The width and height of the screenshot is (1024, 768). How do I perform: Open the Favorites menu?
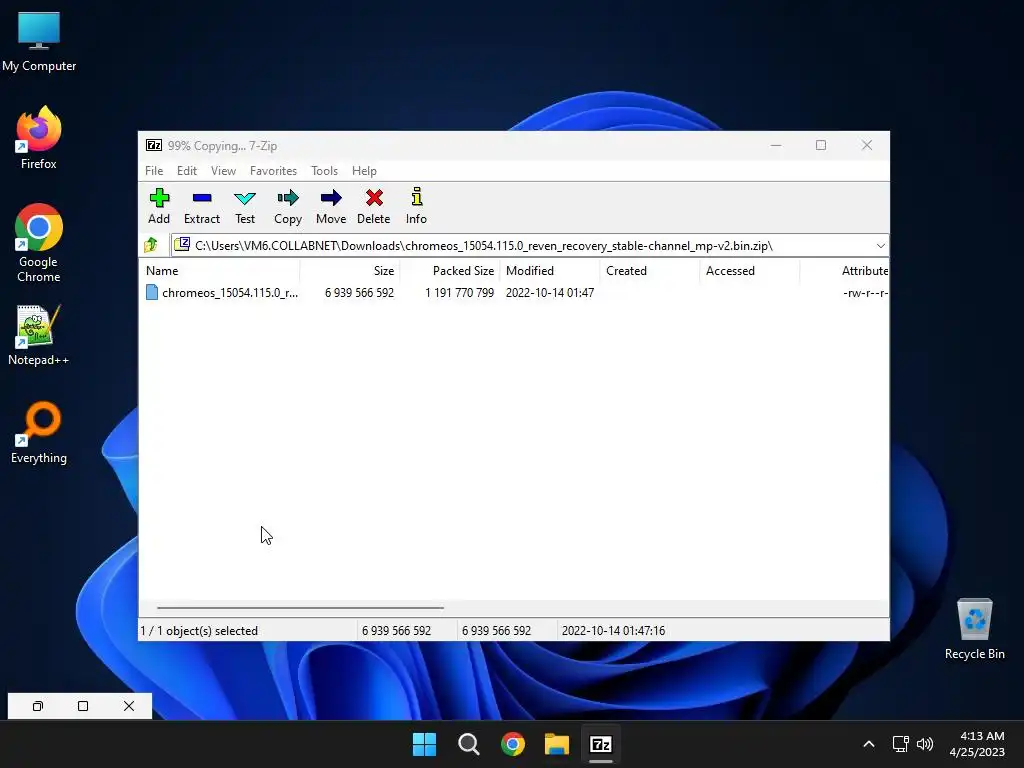point(274,170)
